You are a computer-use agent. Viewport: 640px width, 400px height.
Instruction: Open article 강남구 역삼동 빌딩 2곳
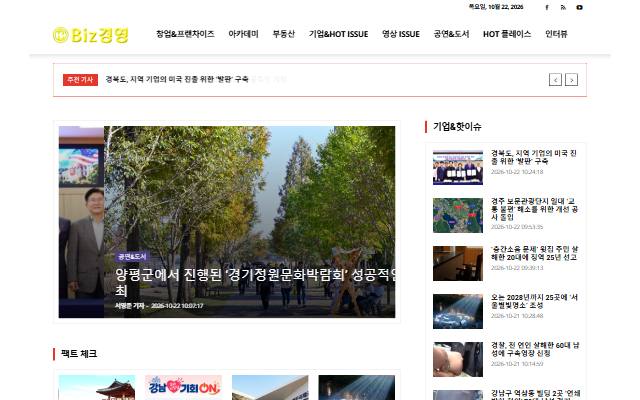click(x=536, y=395)
